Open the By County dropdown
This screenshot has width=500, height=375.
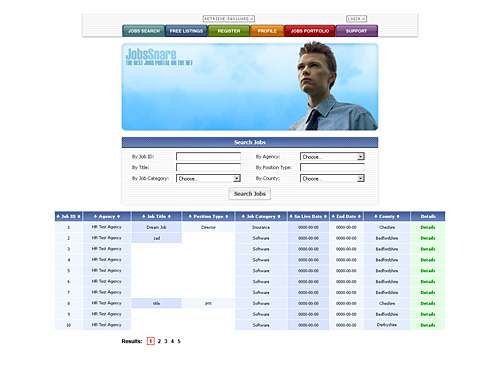coord(332,178)
